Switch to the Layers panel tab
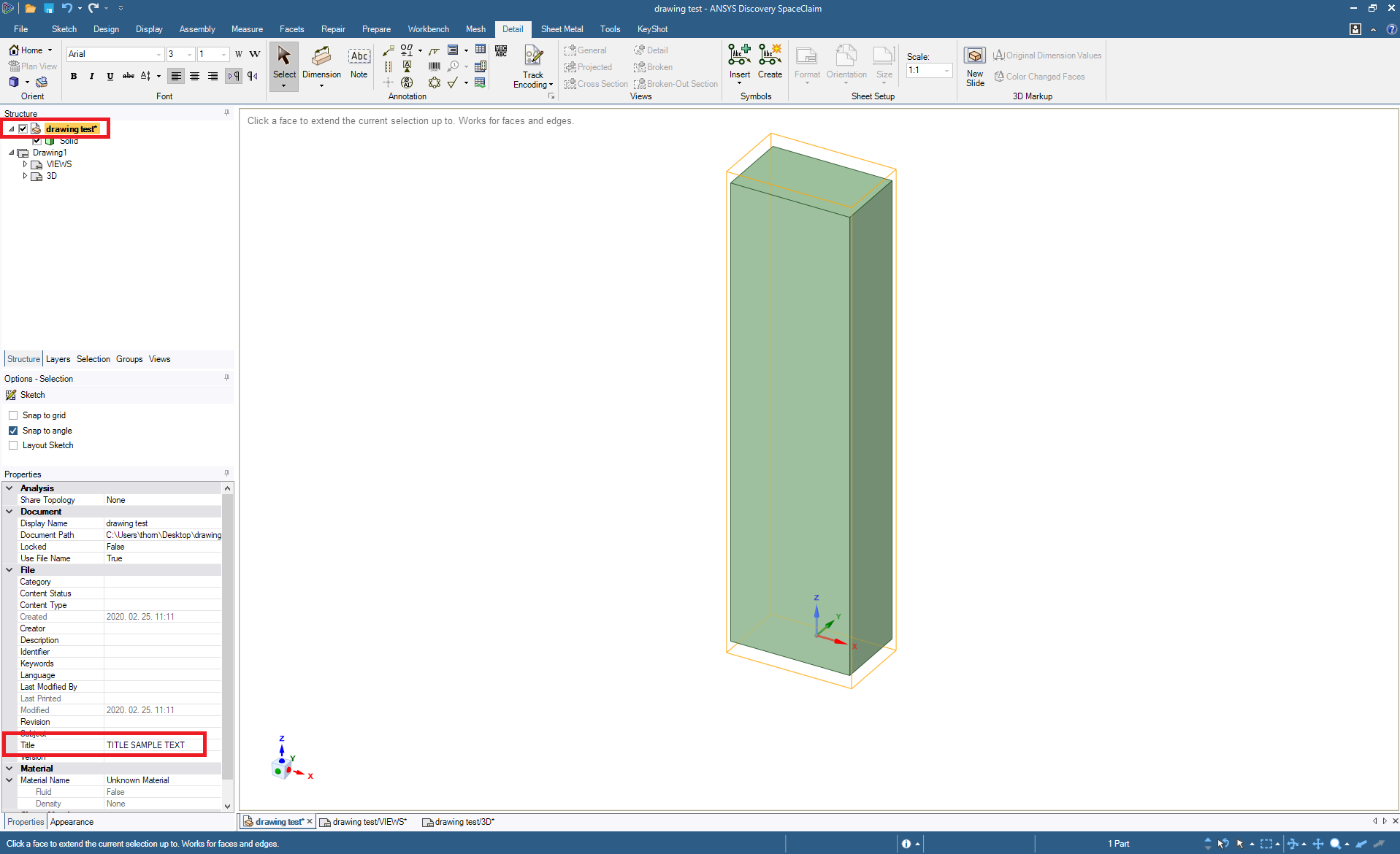Screen dimensions: 1400x854 click(58, 359)
